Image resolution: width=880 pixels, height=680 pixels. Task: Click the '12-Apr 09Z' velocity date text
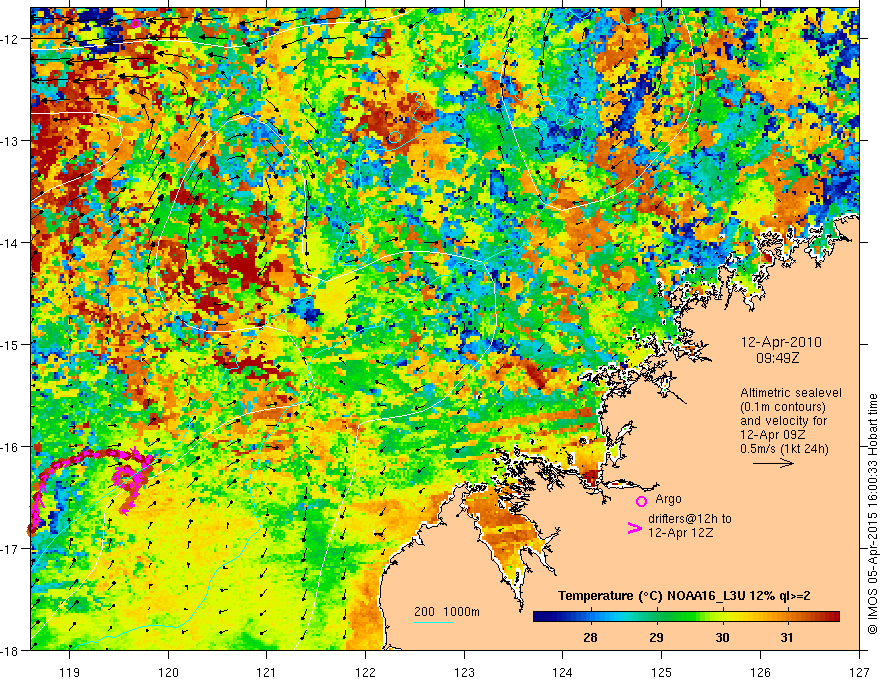[771, 434]
